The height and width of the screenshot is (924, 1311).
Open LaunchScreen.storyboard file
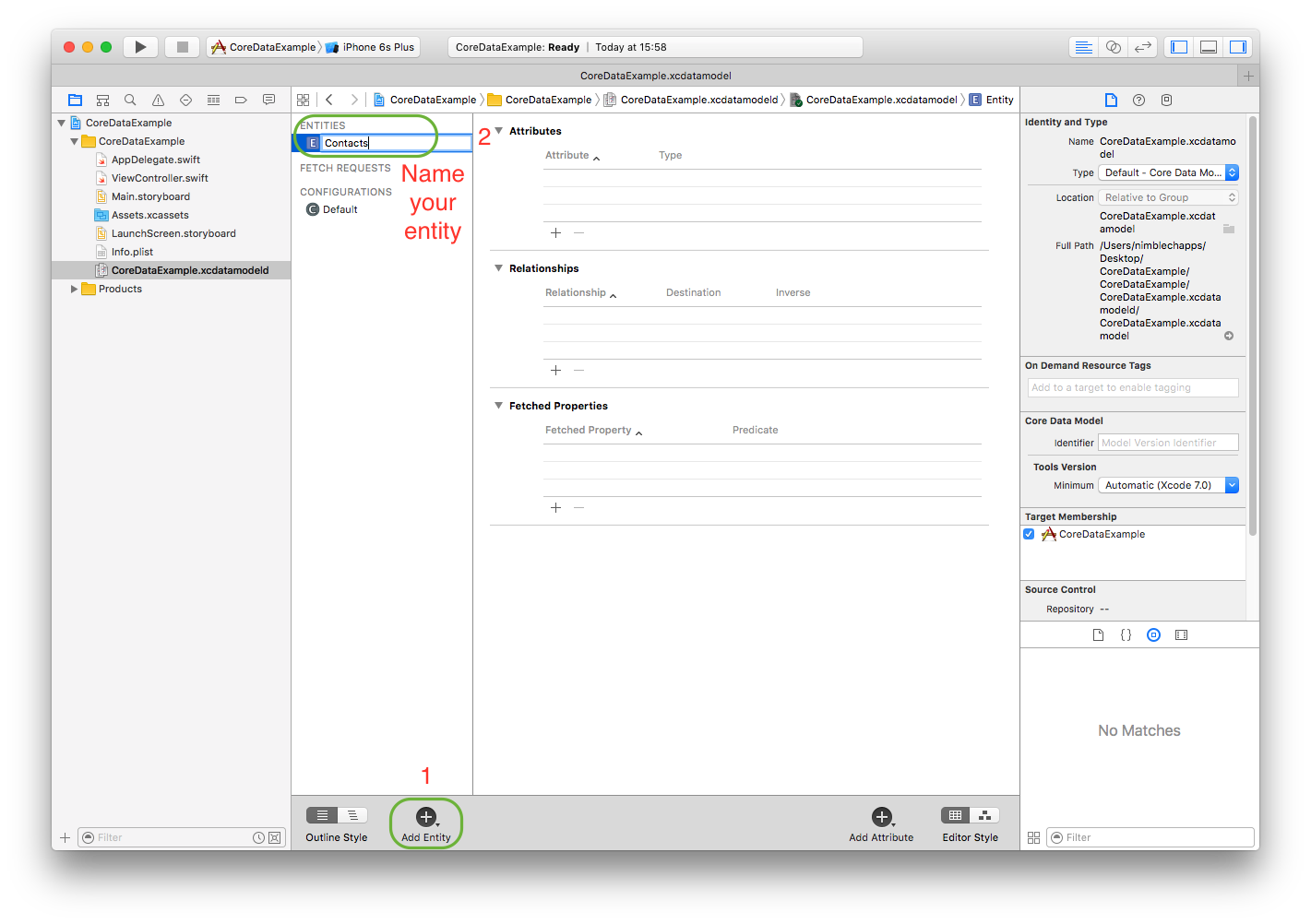[172, 233]
